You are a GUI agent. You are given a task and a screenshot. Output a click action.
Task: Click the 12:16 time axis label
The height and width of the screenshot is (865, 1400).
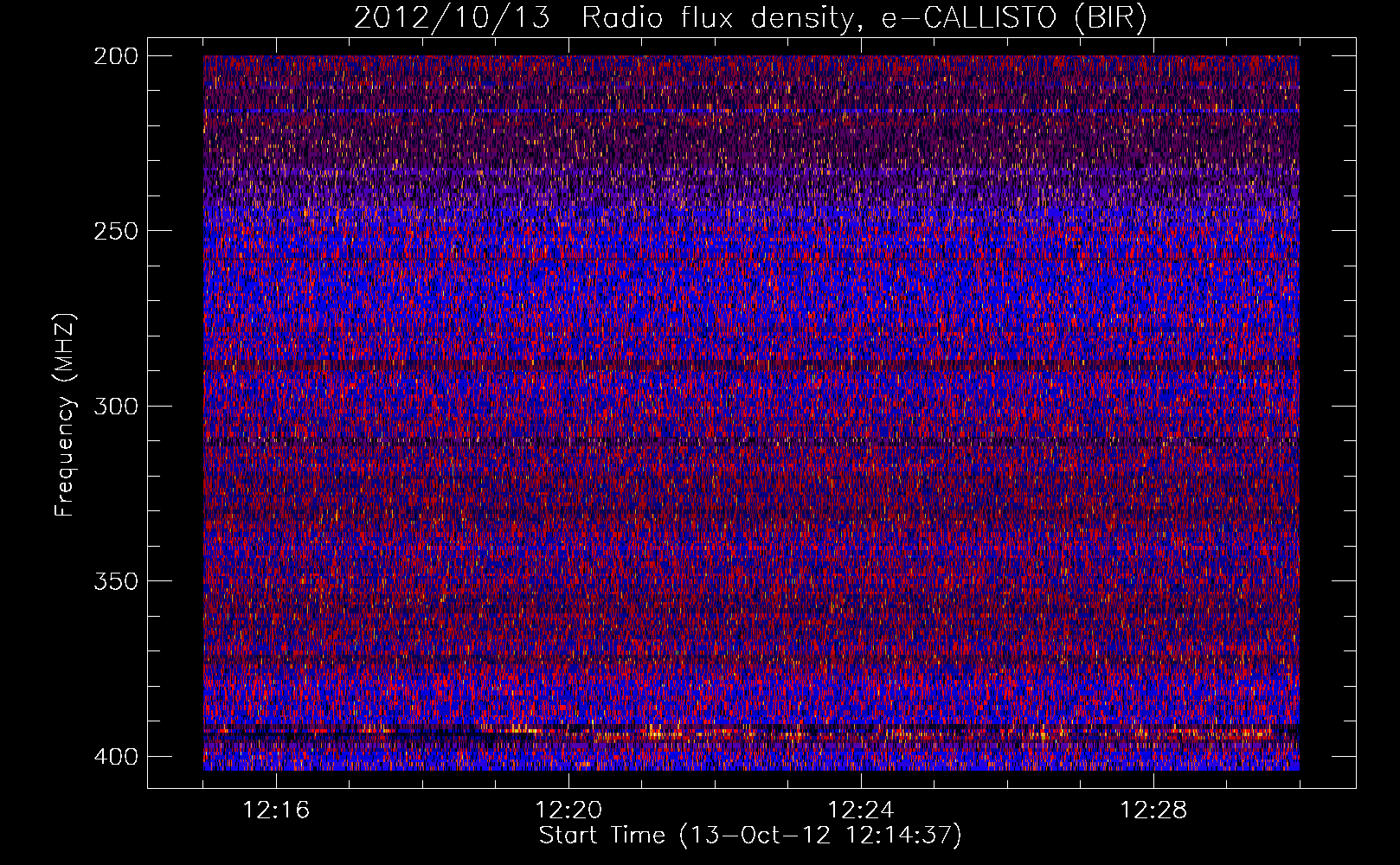[x=276, y=811]
